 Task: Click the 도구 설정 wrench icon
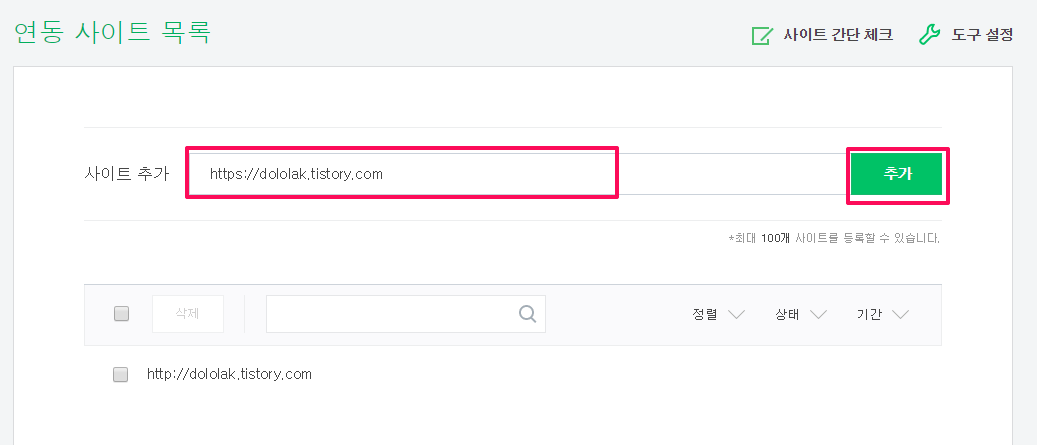click(x=929, y=35)
